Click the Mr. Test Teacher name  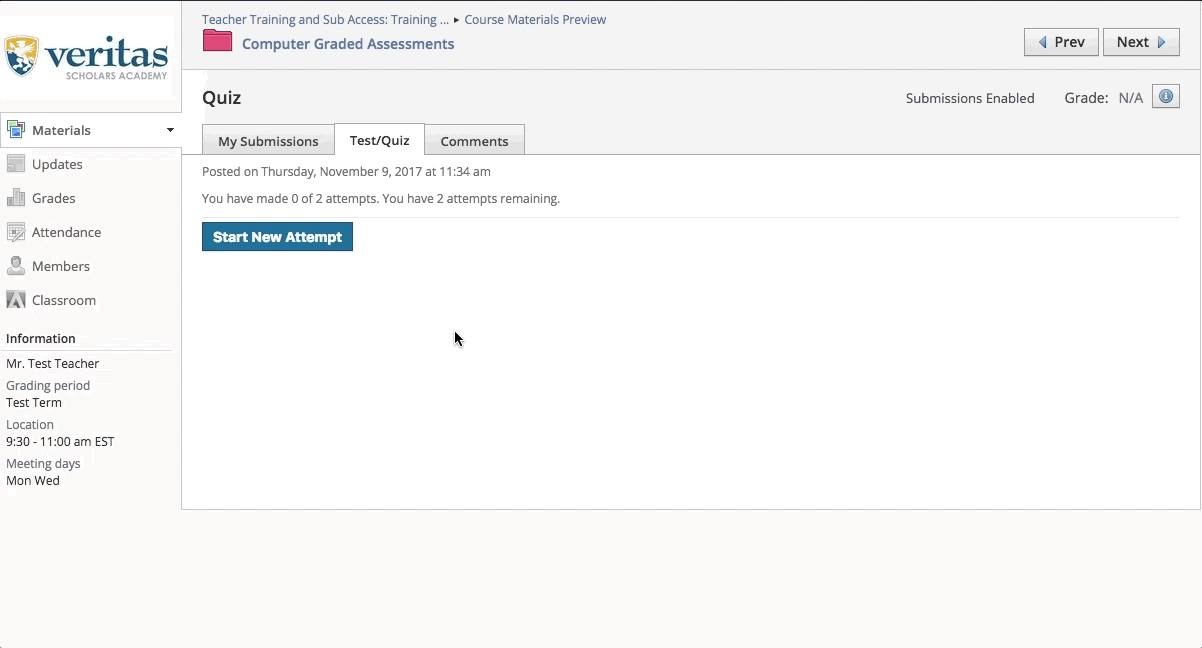pos(53,364)
